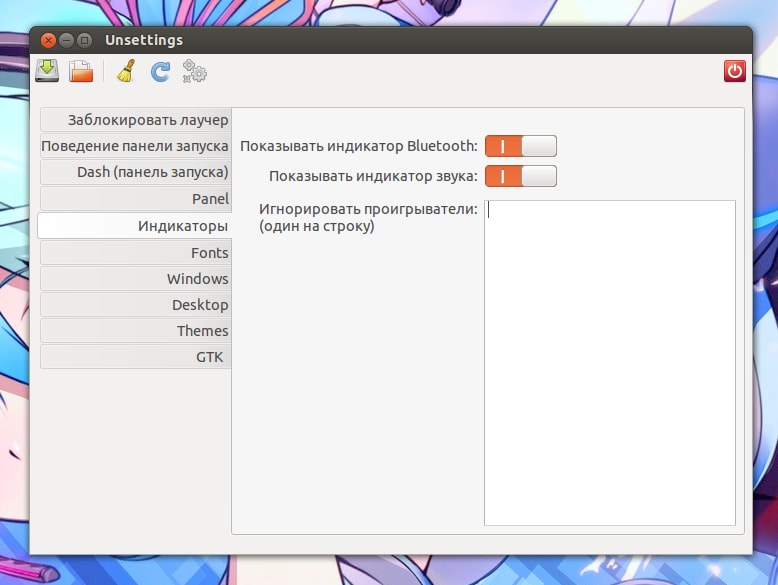Open the Windows tab
Image resolution: width=778 pixels, height=585 pixels.
tap(135, 279)
